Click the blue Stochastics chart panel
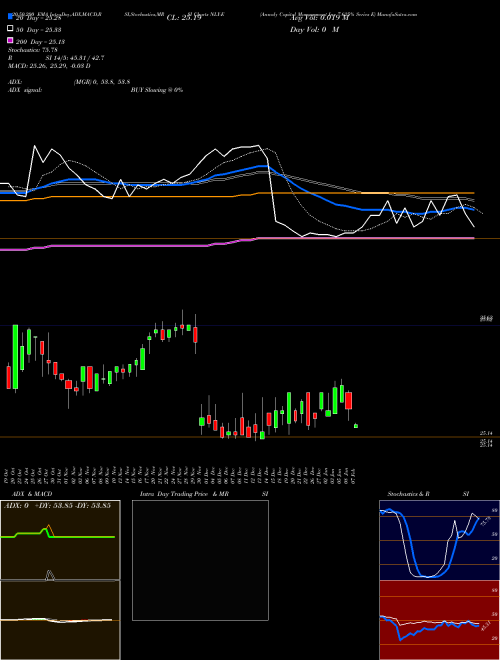Viewport: 500px width, 660px height. 439,540
